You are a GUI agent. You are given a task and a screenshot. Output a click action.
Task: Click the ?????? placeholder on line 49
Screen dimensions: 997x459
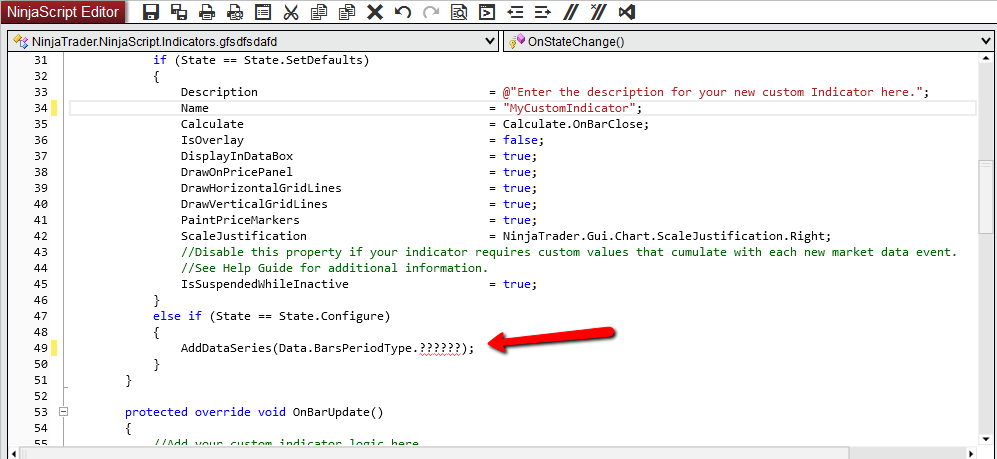tap(439, 348)
